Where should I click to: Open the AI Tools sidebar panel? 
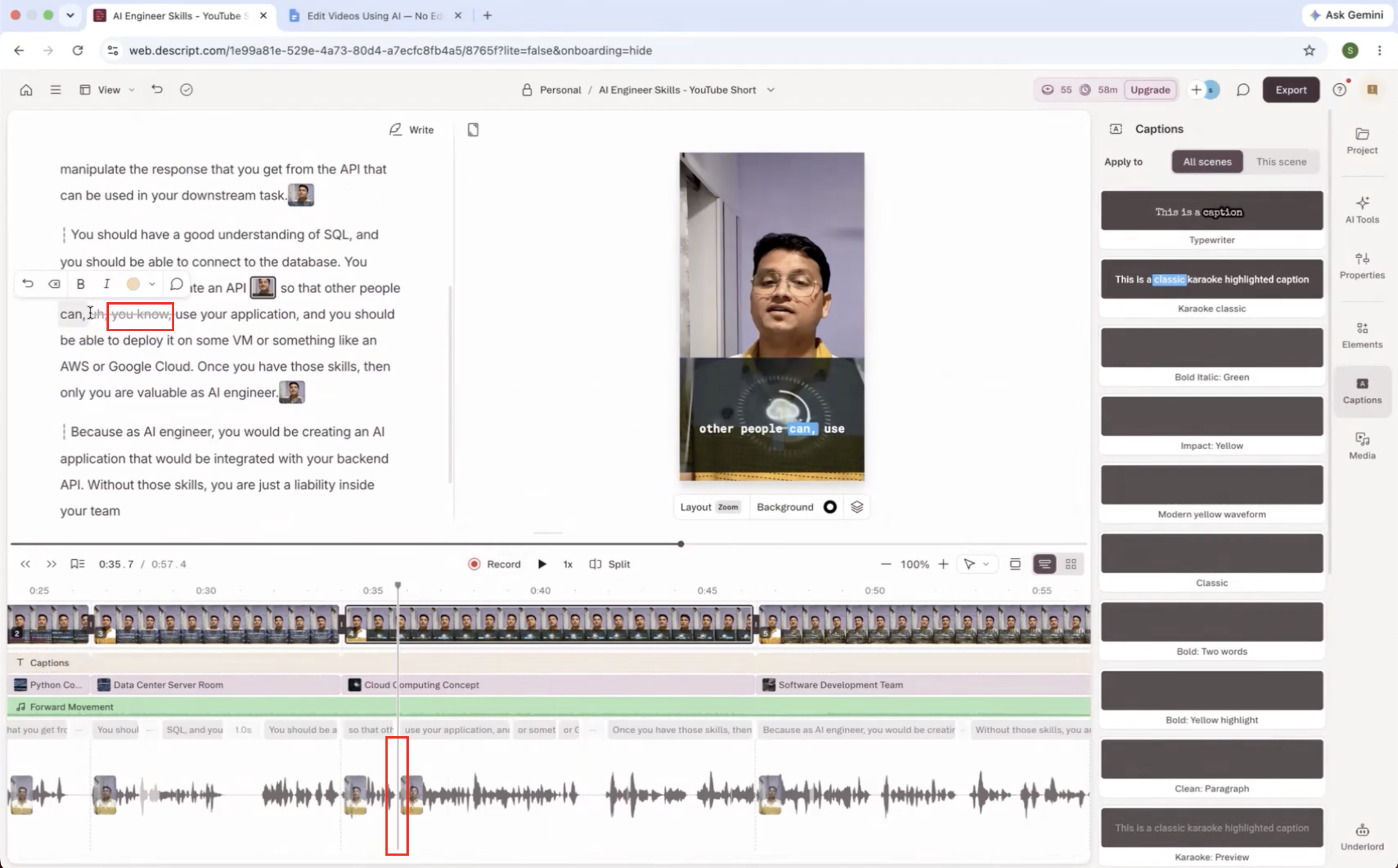pos(1362,209)
